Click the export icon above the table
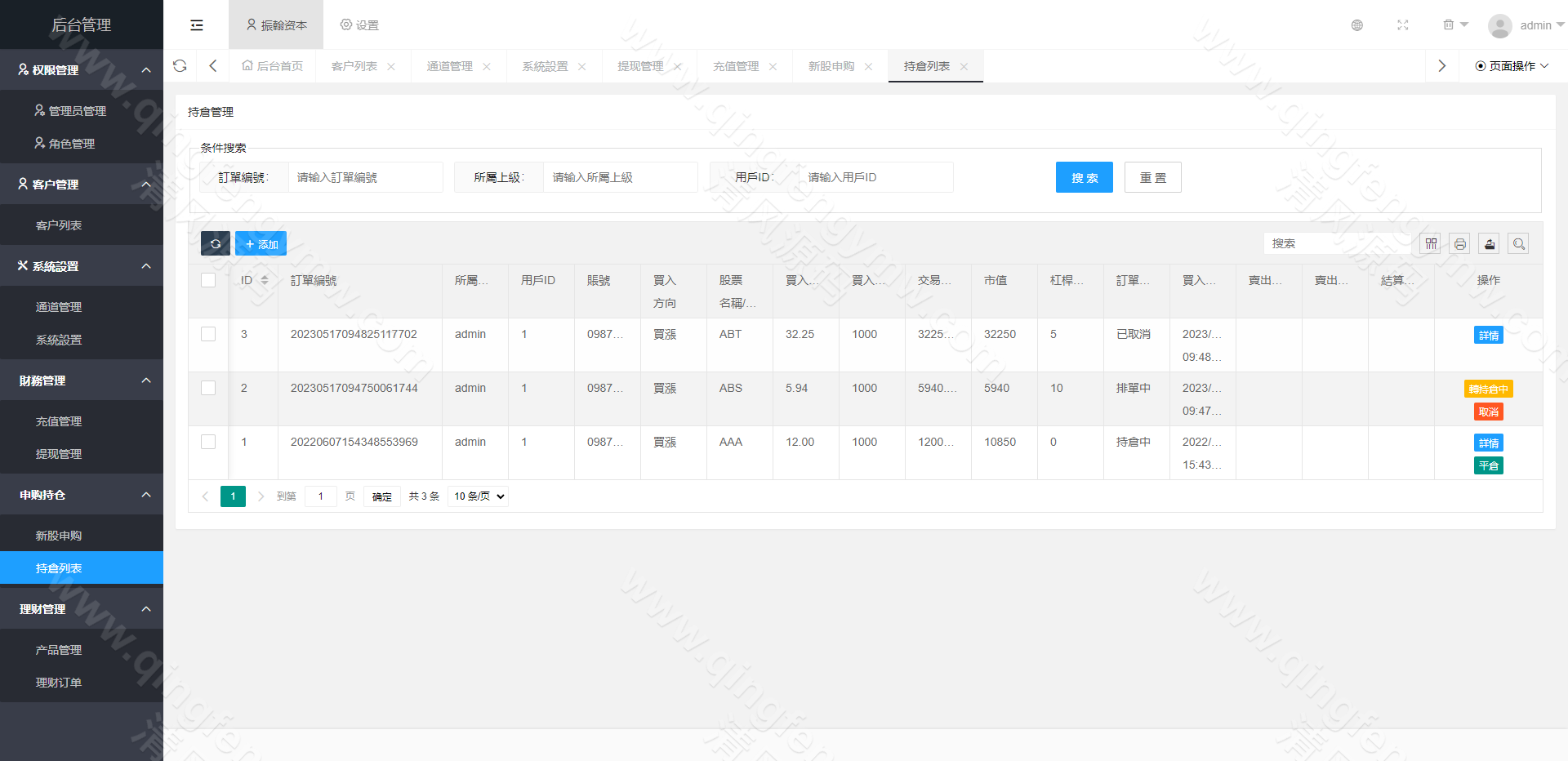This screenshot has height=761, width=1568. click(1490, 243)
